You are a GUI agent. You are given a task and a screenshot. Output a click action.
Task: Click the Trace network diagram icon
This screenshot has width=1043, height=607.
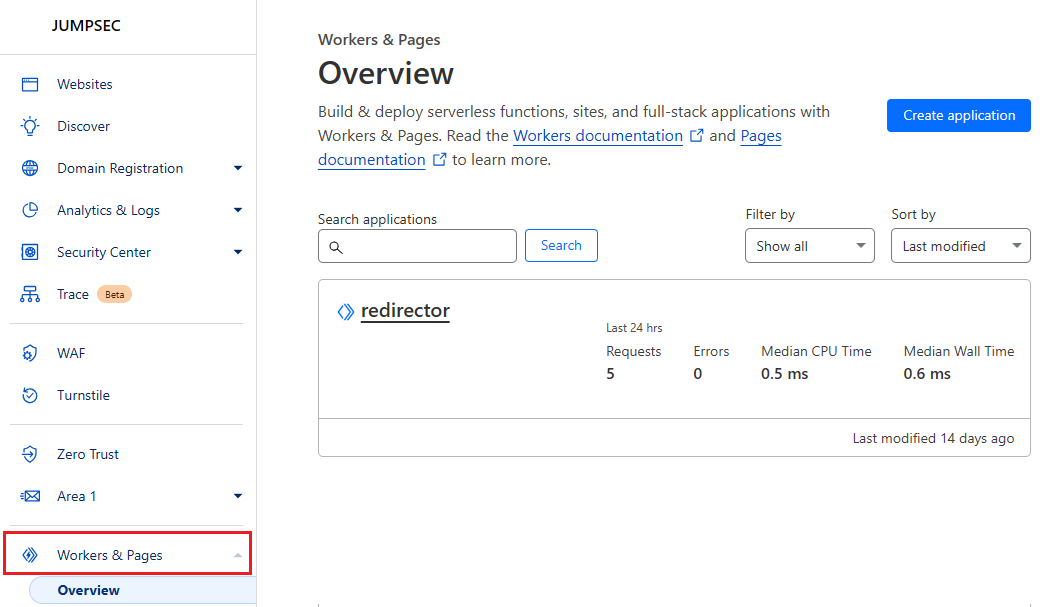point(30,295)
